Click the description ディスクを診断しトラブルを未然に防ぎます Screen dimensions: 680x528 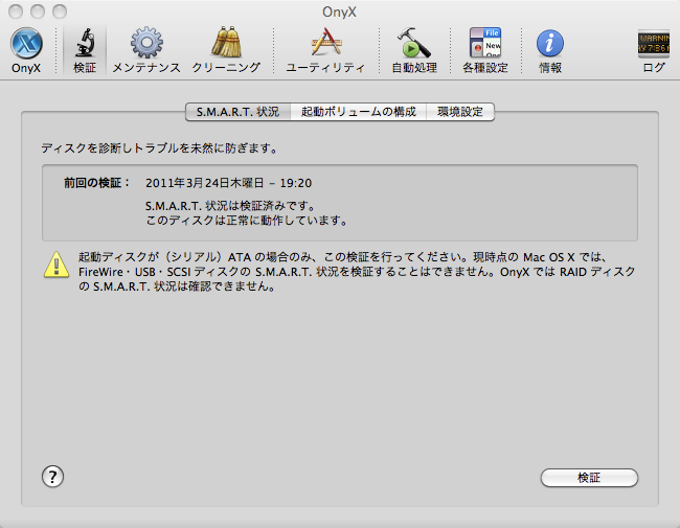point(159,148)
